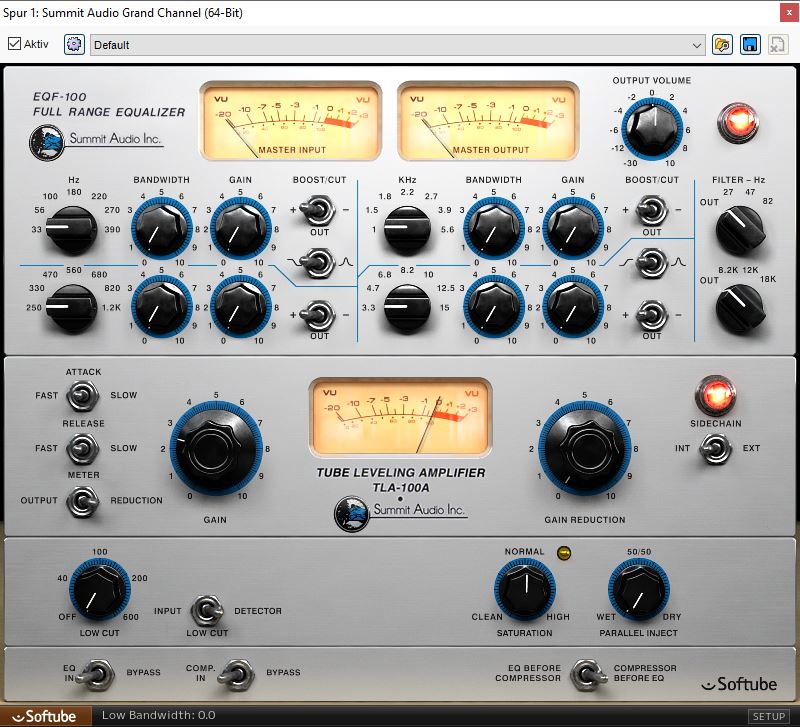Toggle the right shelf/peak shape switch
This screenshot has height=727, width=800.
[x=652, y=263]
